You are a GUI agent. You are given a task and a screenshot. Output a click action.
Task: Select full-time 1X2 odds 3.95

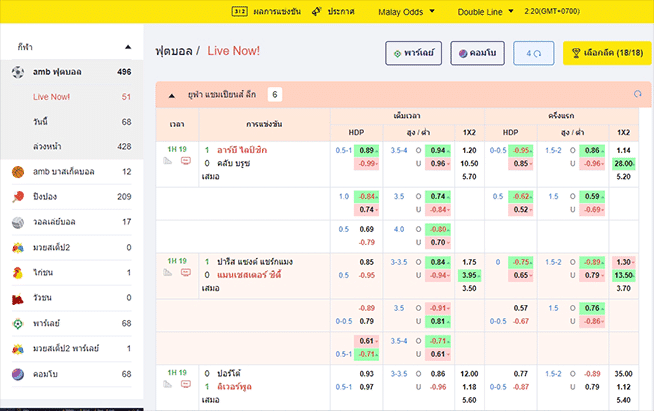[469, 275]
